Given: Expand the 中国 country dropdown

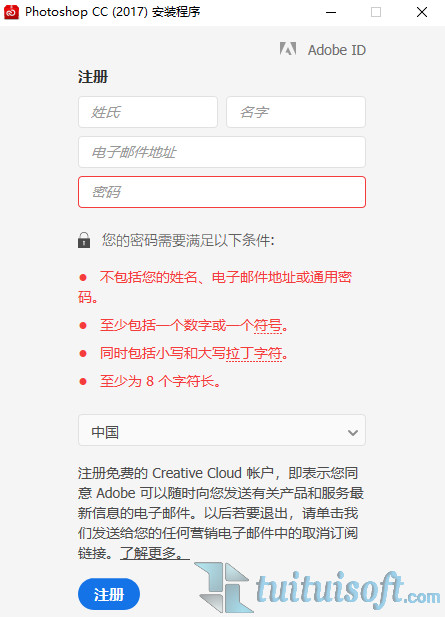Looking at the screenshot, I should (222, 430).
